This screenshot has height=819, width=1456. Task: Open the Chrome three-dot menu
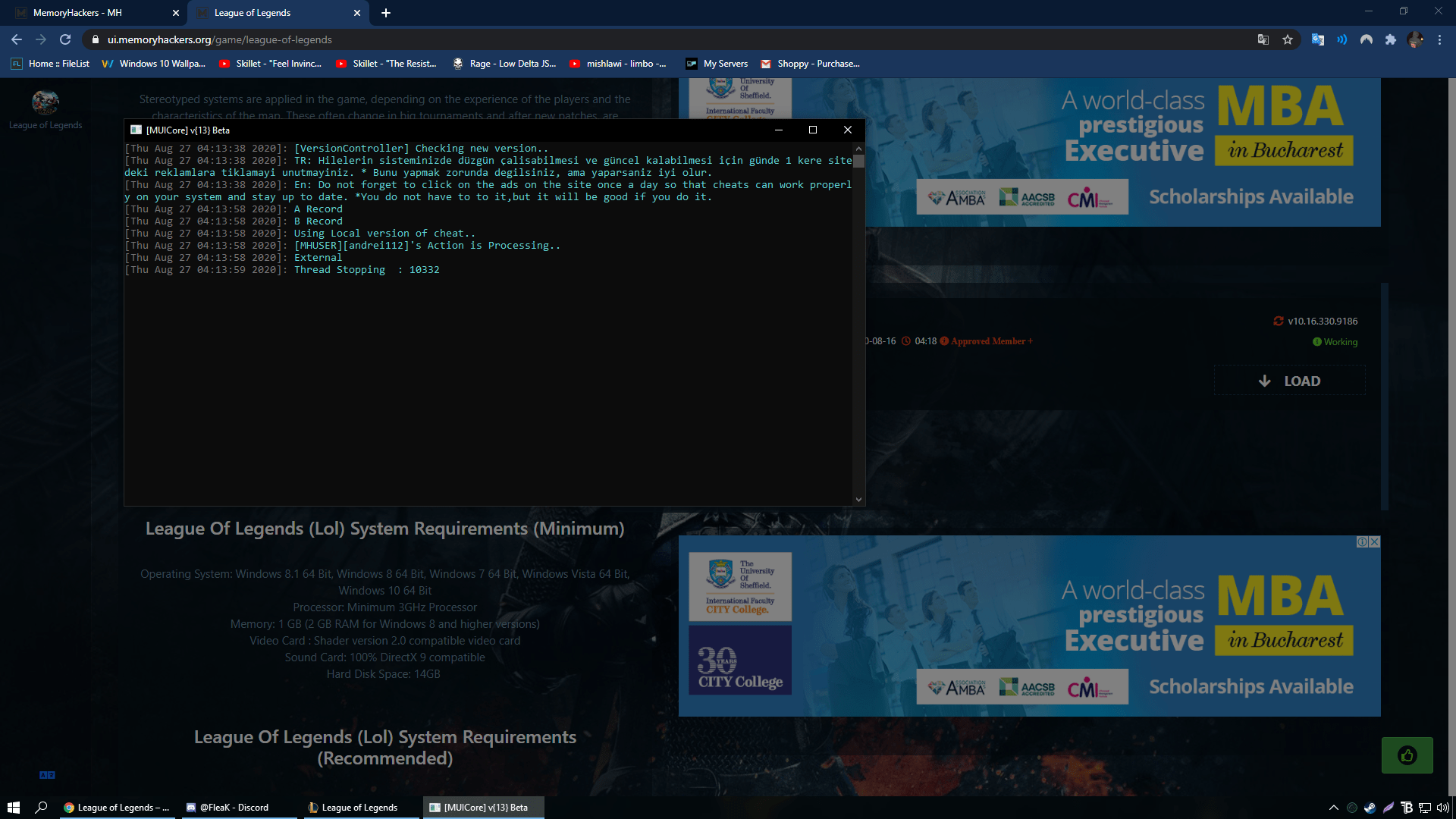click(x=1439, y=39)
